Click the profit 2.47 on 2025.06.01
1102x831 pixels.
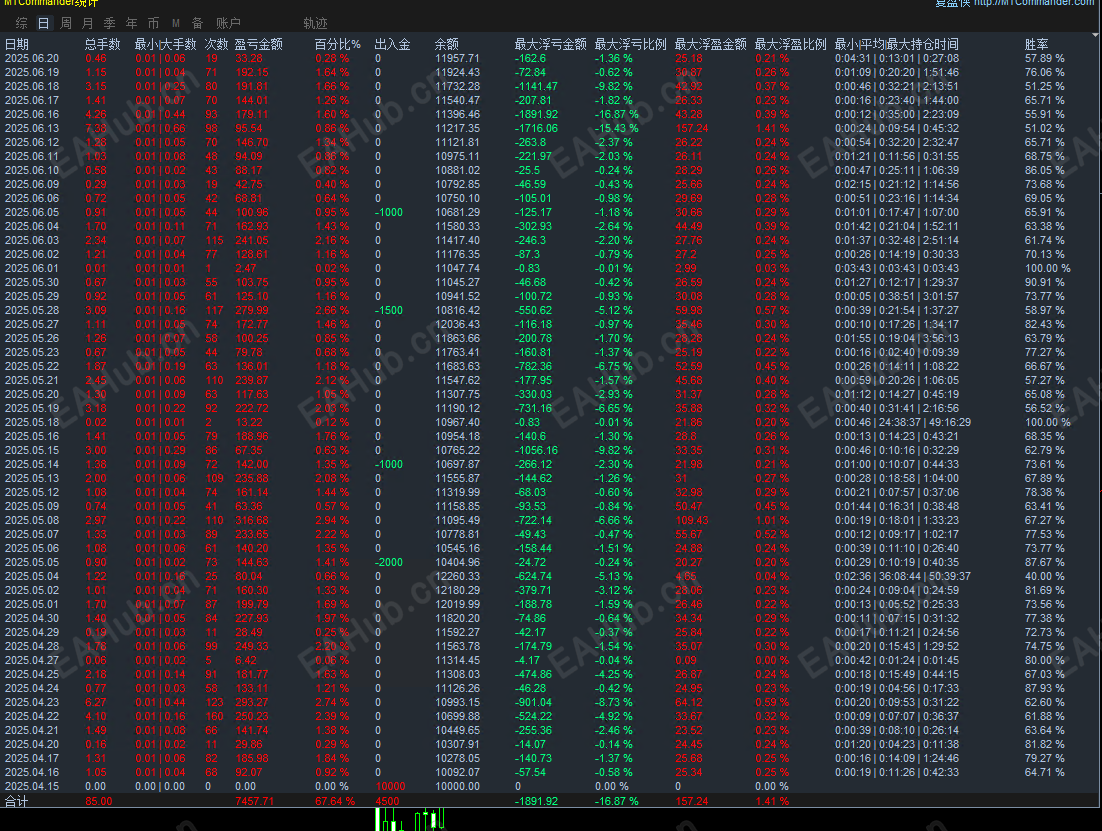coord(246,269)
